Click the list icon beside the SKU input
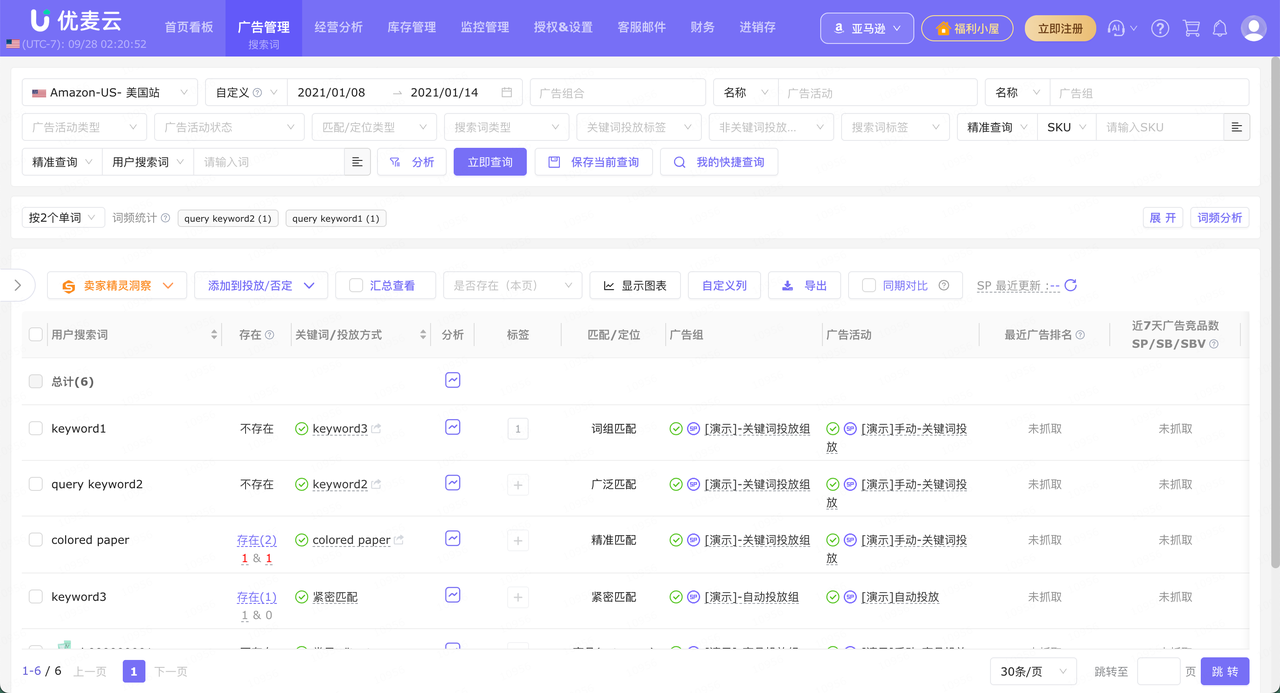 click(x=1237, y=127)
